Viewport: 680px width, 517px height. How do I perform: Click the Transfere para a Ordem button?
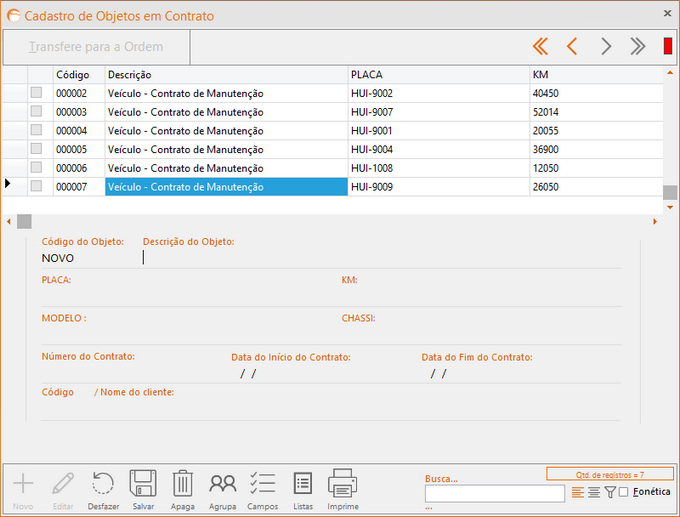(96, 47)
